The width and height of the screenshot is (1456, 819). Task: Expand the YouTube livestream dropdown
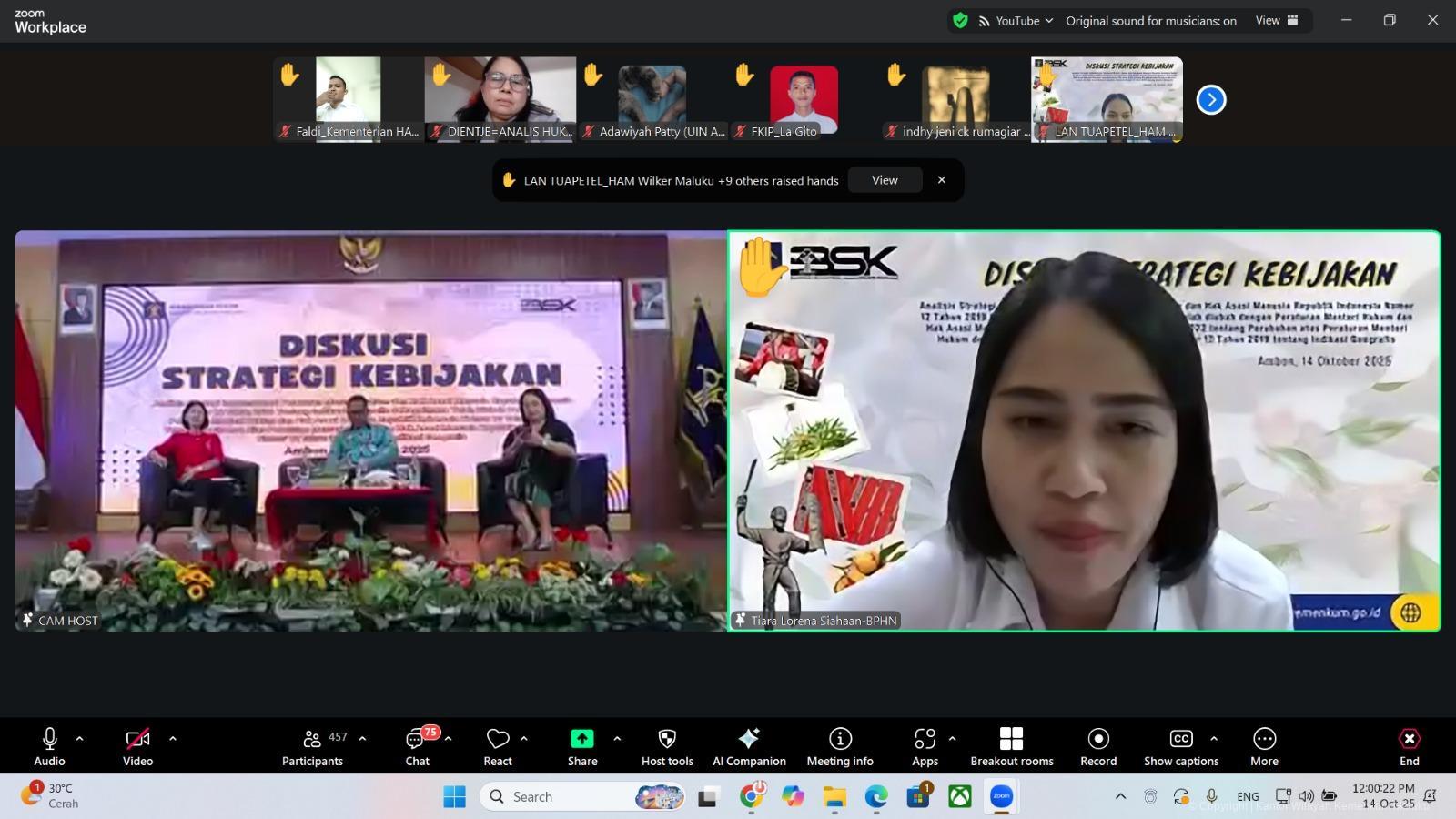coord(1016,21)
